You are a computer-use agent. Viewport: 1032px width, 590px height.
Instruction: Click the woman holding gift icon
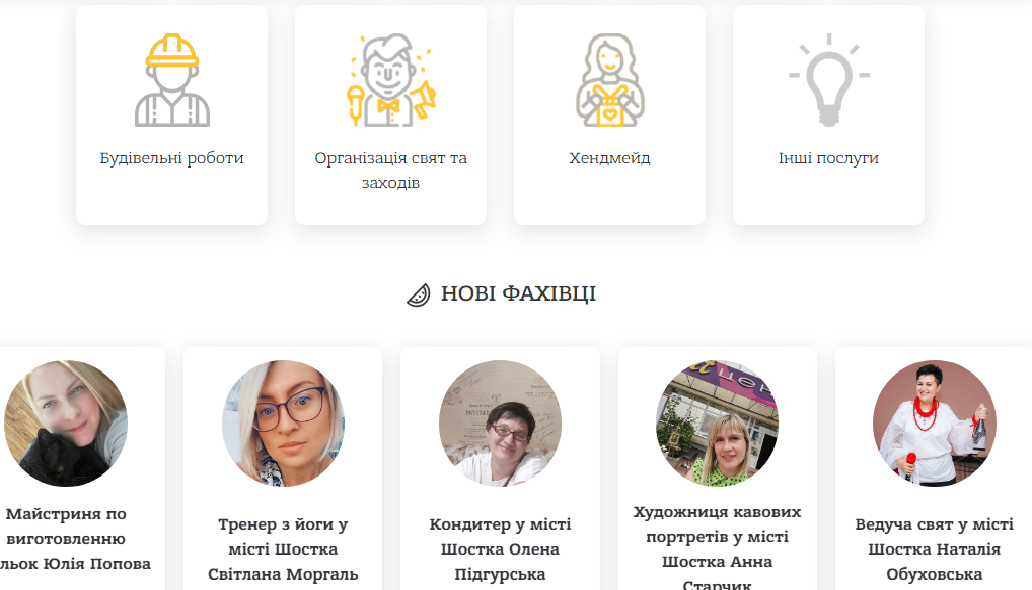coord(610,80)
